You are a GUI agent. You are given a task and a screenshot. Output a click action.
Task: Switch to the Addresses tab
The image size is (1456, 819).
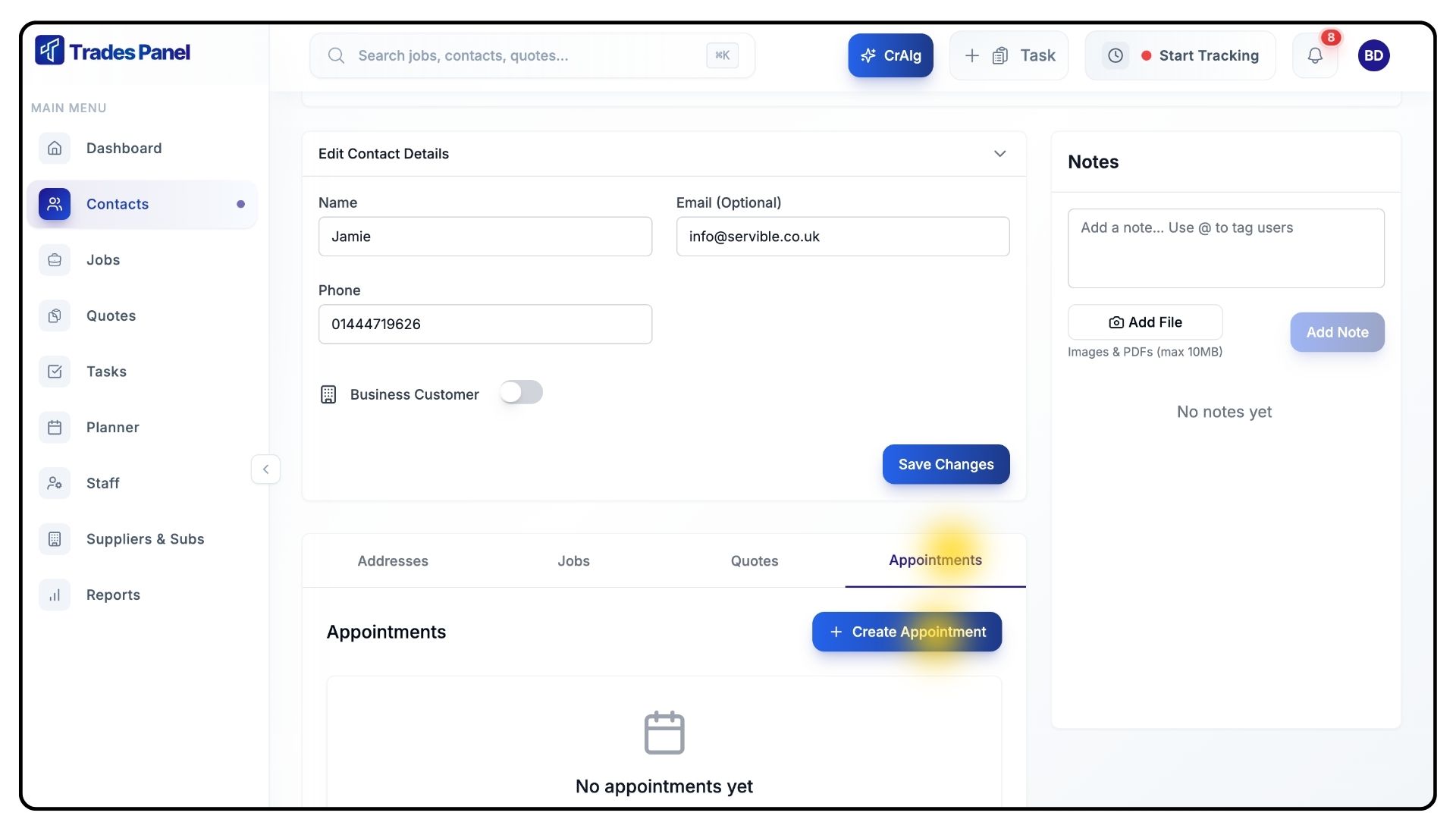393,561
